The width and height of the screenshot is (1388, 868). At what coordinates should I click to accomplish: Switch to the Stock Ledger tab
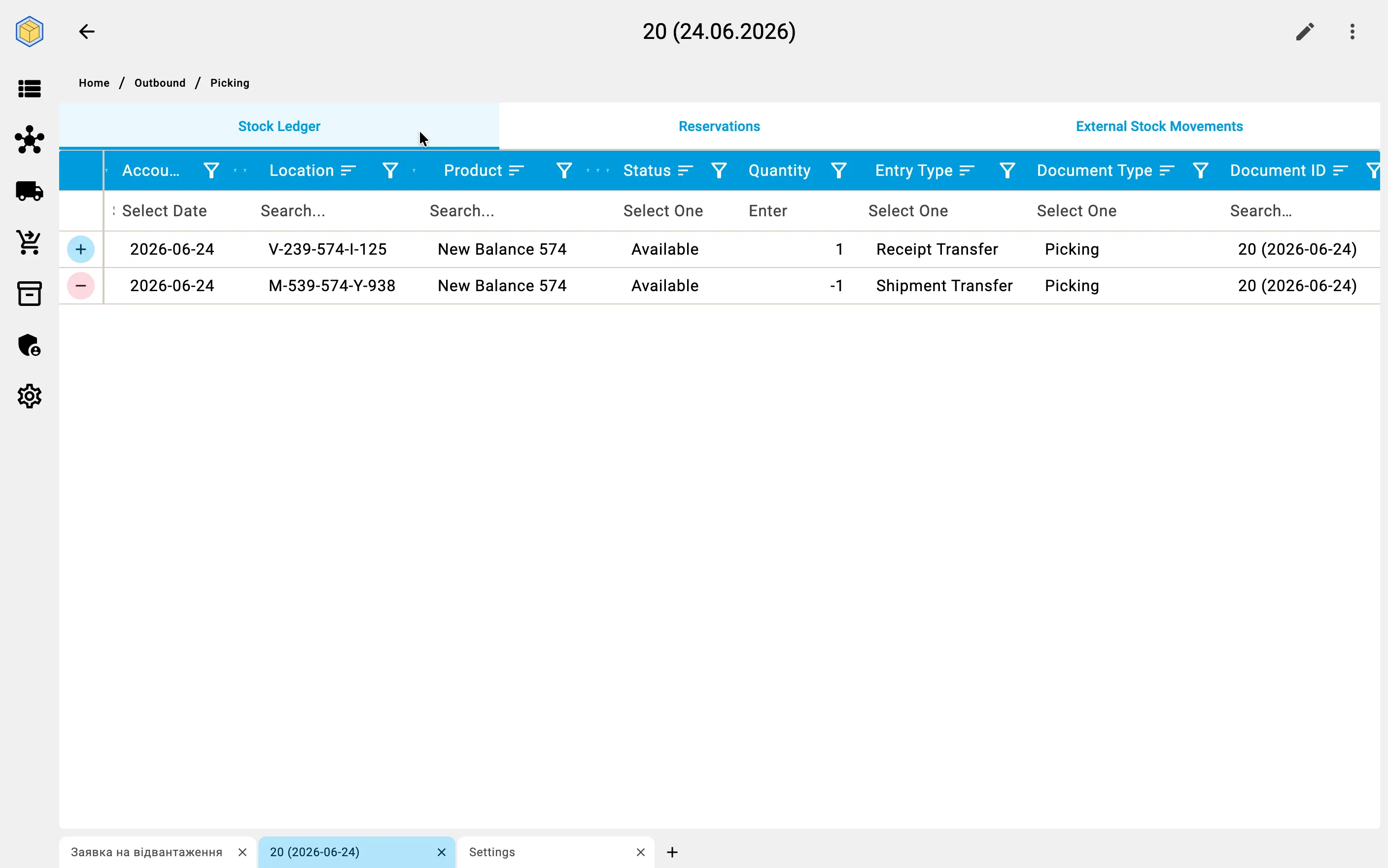click(x=279, y=126)
